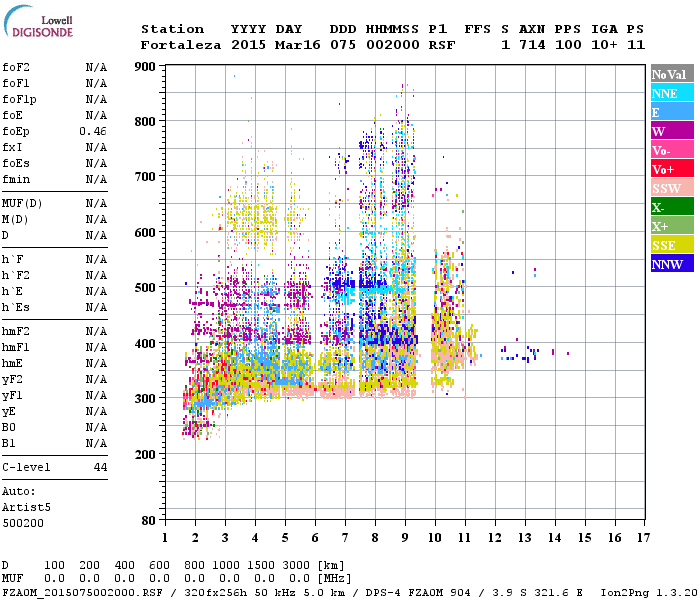Screen dimensions: 700x600
Task: Select the NNE cyan legend swatch
Action: [x=672, y=93]
